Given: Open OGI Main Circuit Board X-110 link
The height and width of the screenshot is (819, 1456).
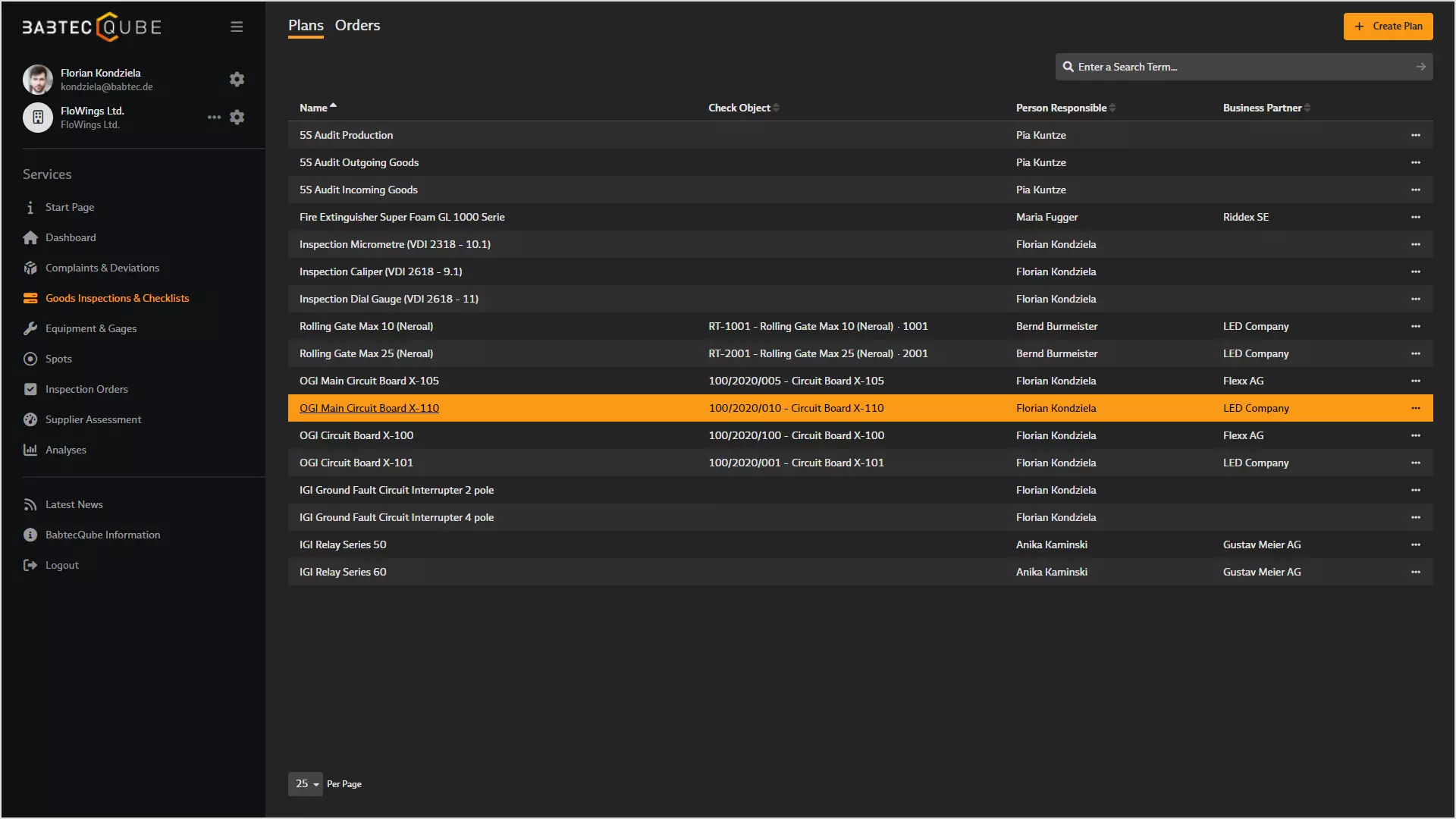Looking at the screenshot, I should click(369, 408).
